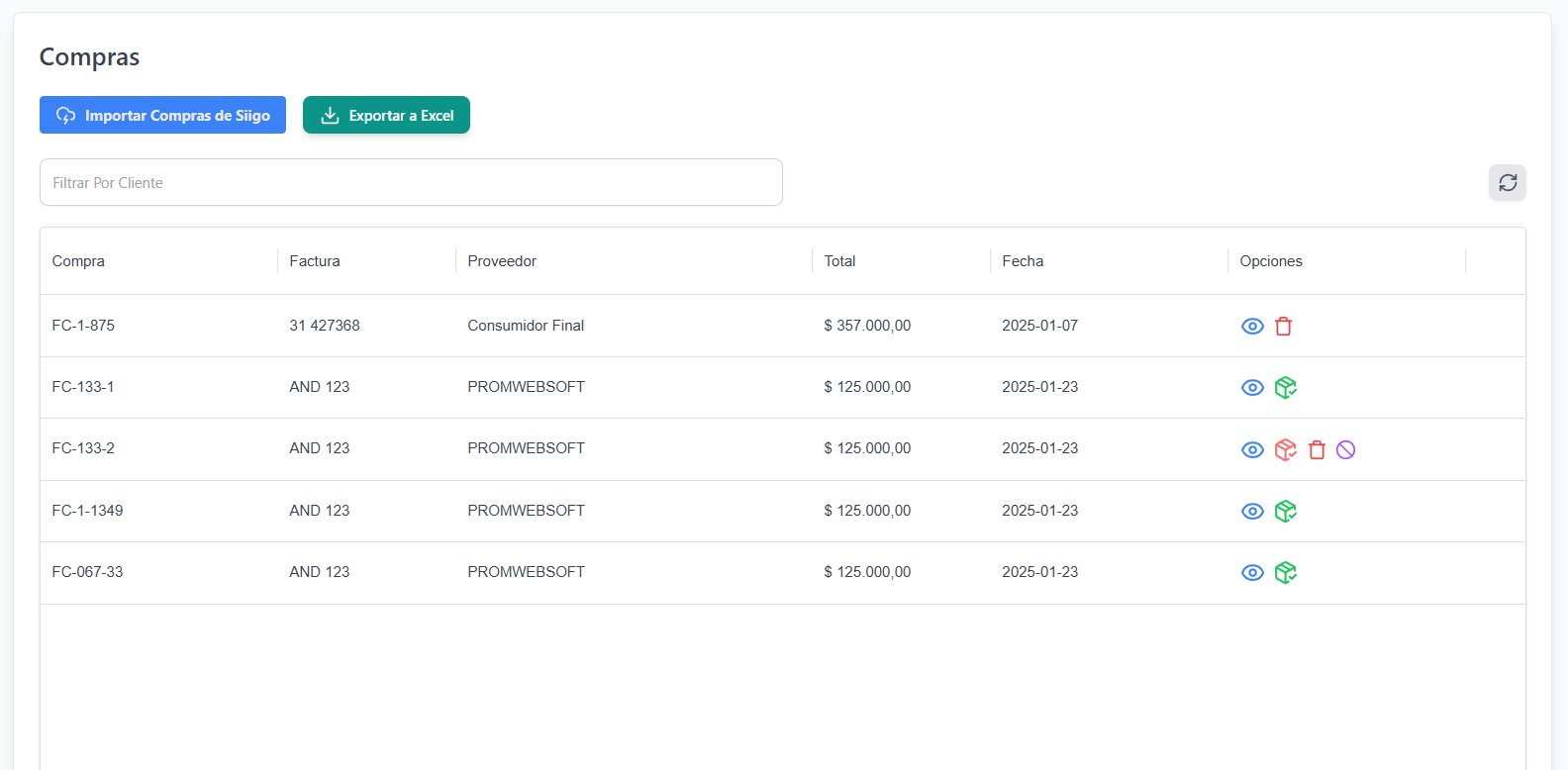Click green package icon for FC-1-1349
1568x770 pixels.
pyautogui.click(x=1286, y=512)
